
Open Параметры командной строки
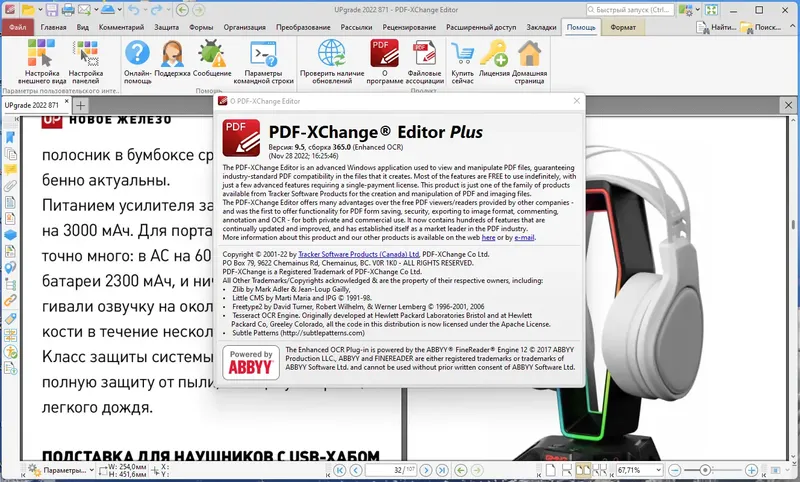[263, 62]
